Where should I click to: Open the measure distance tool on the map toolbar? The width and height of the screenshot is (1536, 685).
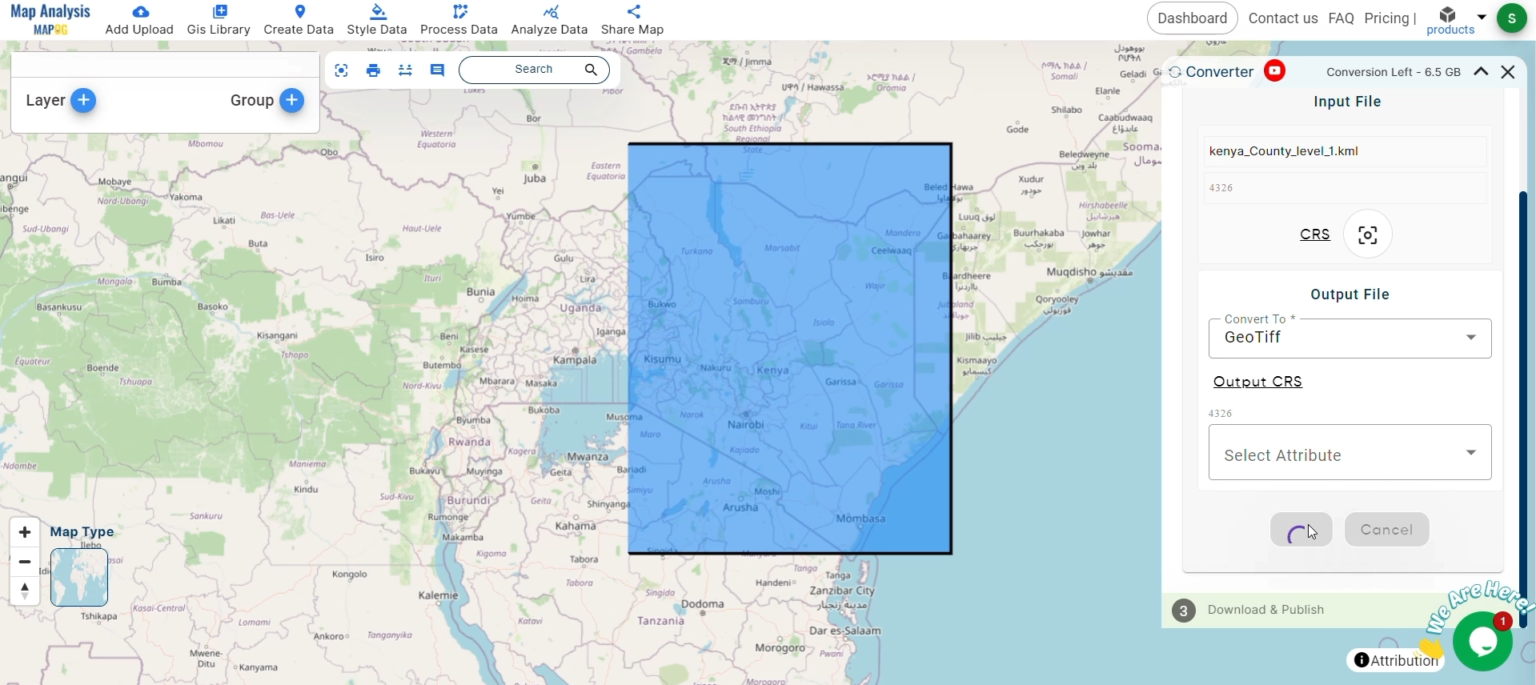(x=405, y=70)
